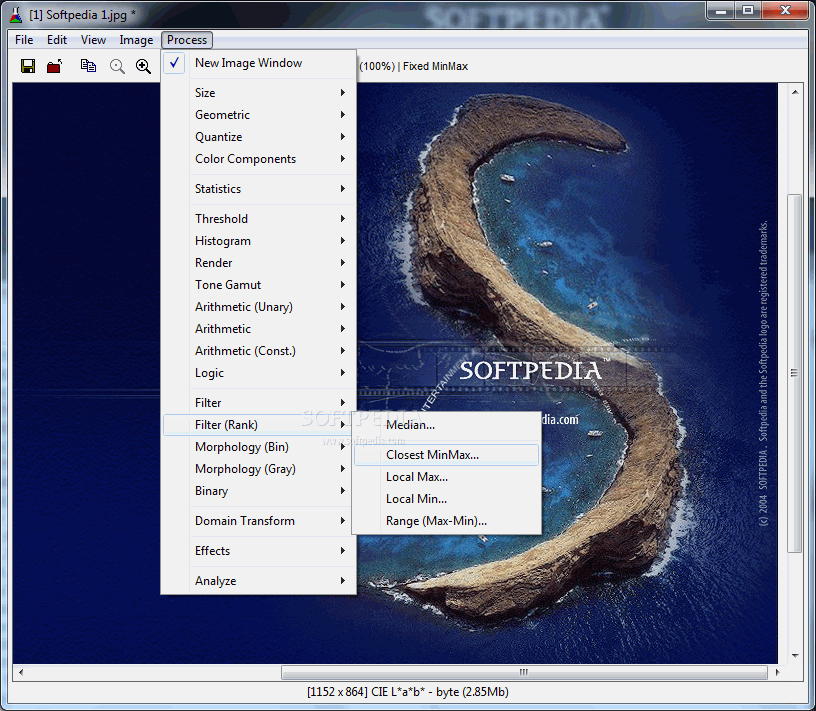The image size is (816, 711).
Task: Open the Analyze submenu
Action: 259,581
